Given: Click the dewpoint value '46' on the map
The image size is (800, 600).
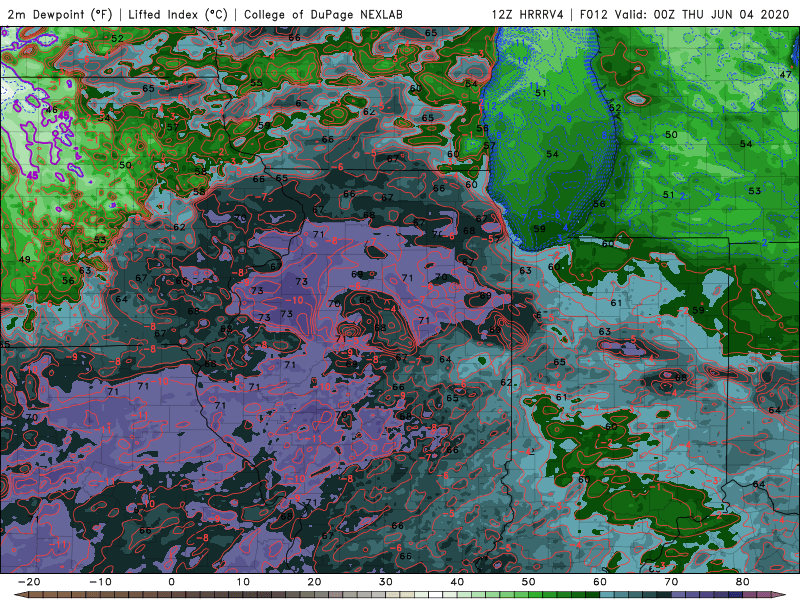Looking at the screenshot, I should click(52, 110).
